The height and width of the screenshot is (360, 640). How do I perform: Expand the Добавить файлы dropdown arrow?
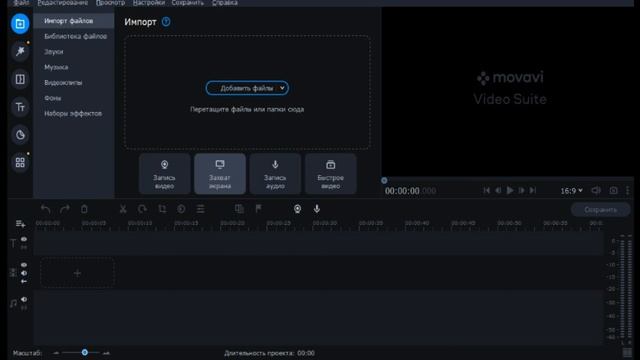[282, 88]
